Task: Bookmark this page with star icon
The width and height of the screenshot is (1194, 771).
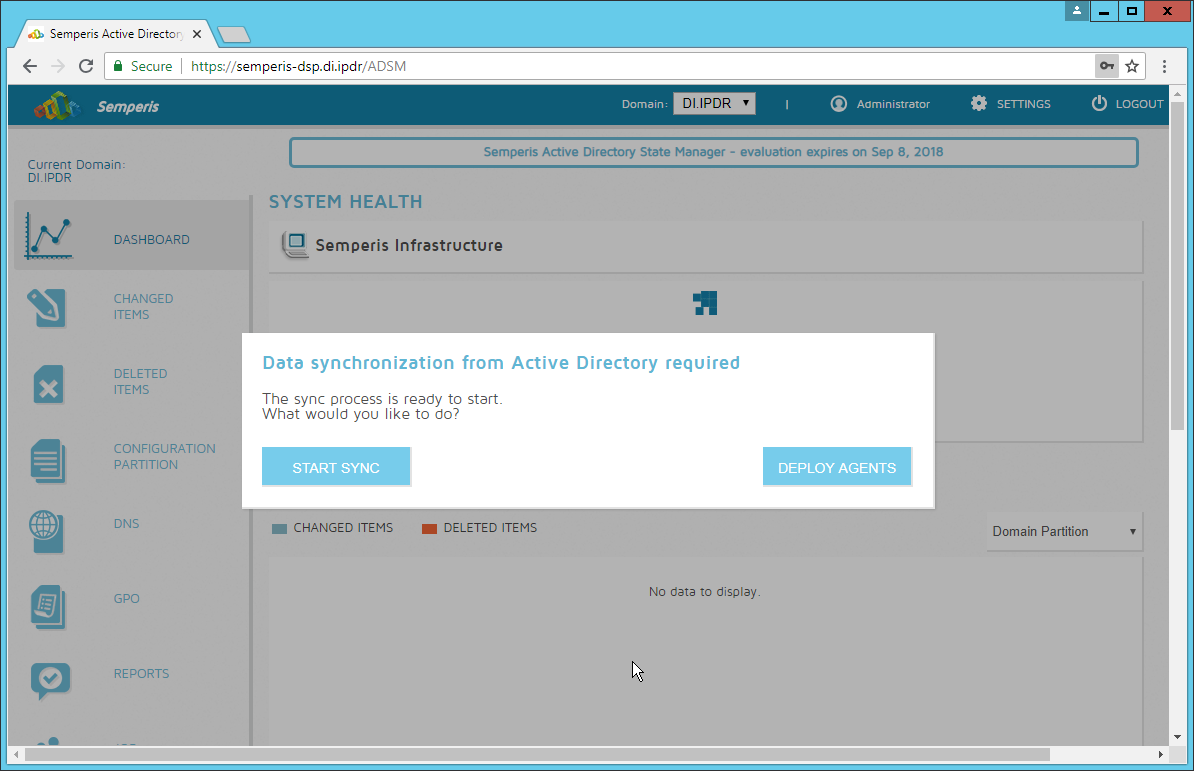Action: click(1132, 66)
